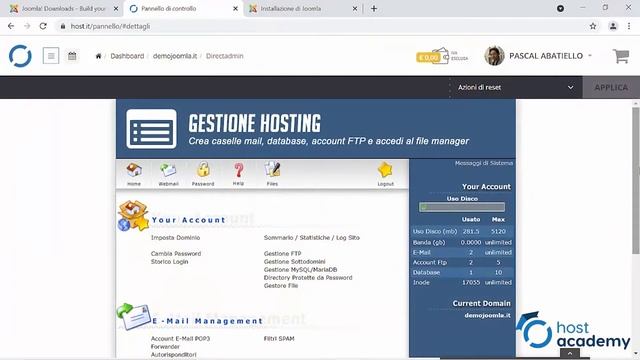
Task: Reload the page with the refresh icon
Action: [43, 26]
